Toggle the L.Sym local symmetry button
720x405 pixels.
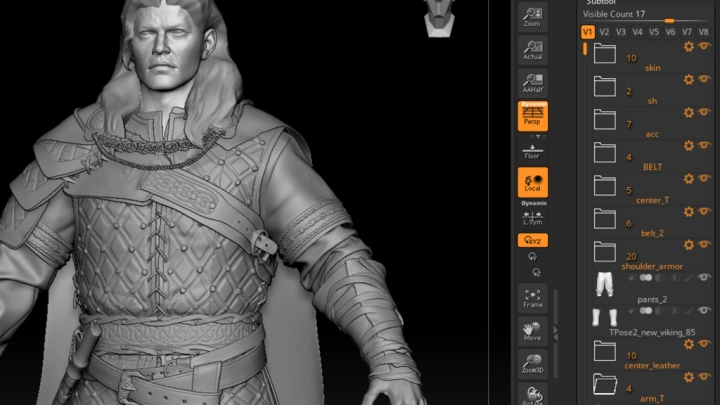pos(533,218)
